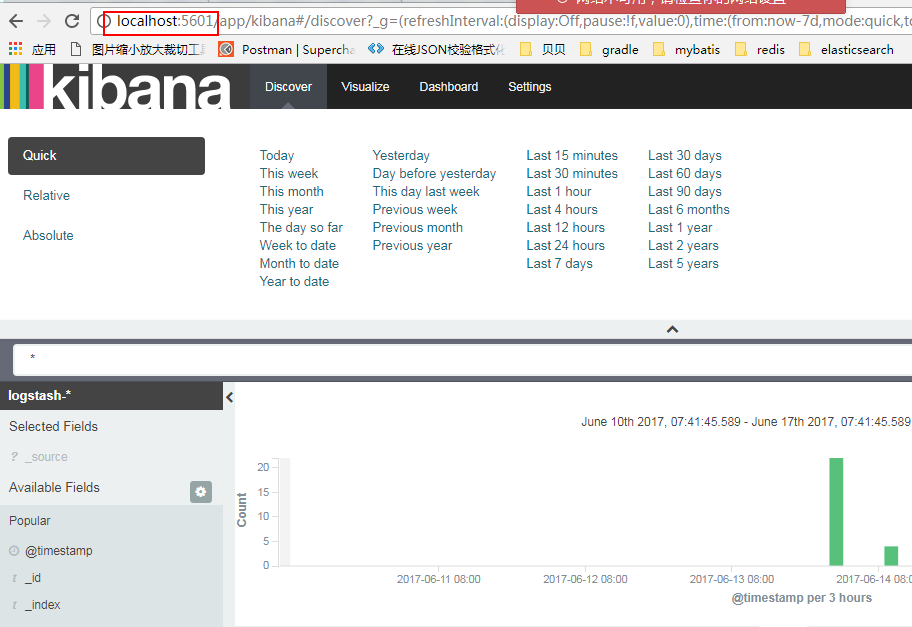The height and width of the screenshot is (627, 912).
Task: Click the site info icon in address bar
Action: tap(104, 22)
